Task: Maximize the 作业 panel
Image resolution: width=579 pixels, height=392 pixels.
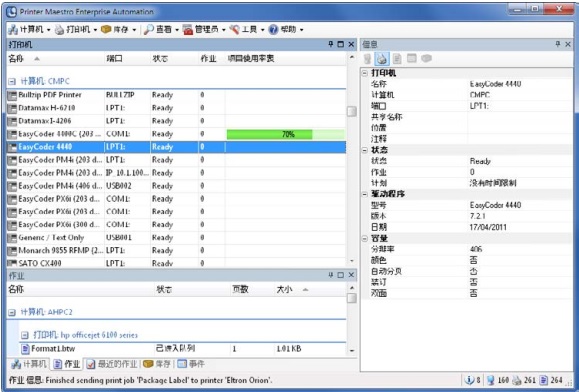Action: (x=340, y=275)
